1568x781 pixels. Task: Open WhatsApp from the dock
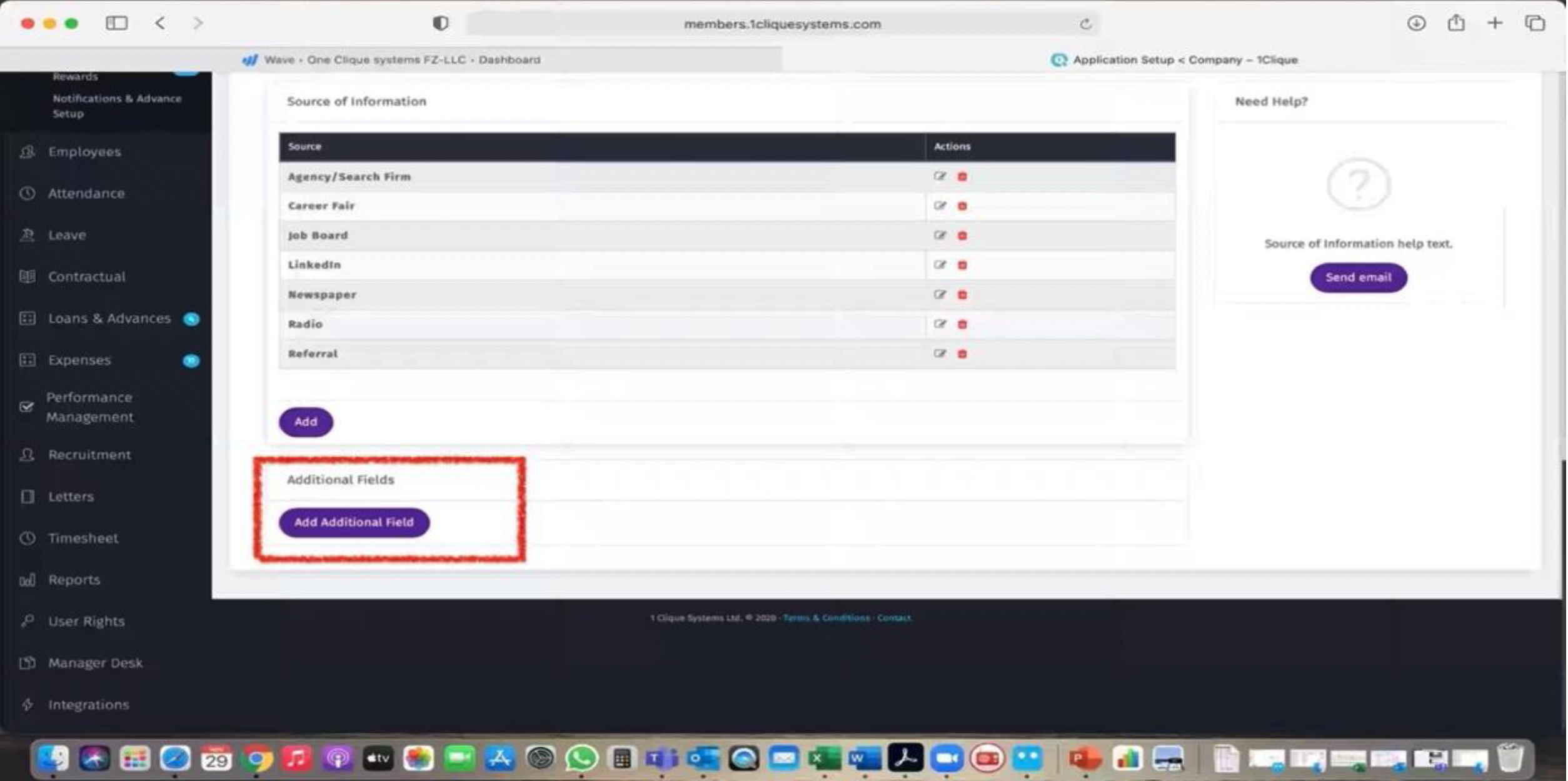pyautogui.click(x=581, y=759)
